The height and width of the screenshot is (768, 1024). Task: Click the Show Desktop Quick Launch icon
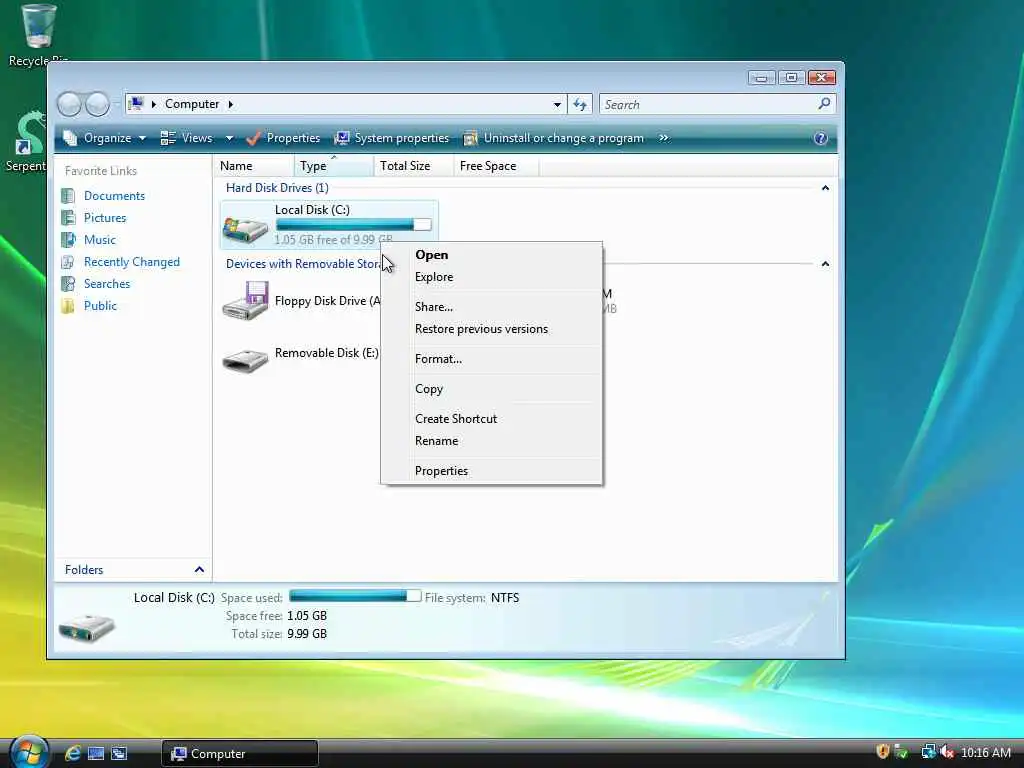pos(96,754)
